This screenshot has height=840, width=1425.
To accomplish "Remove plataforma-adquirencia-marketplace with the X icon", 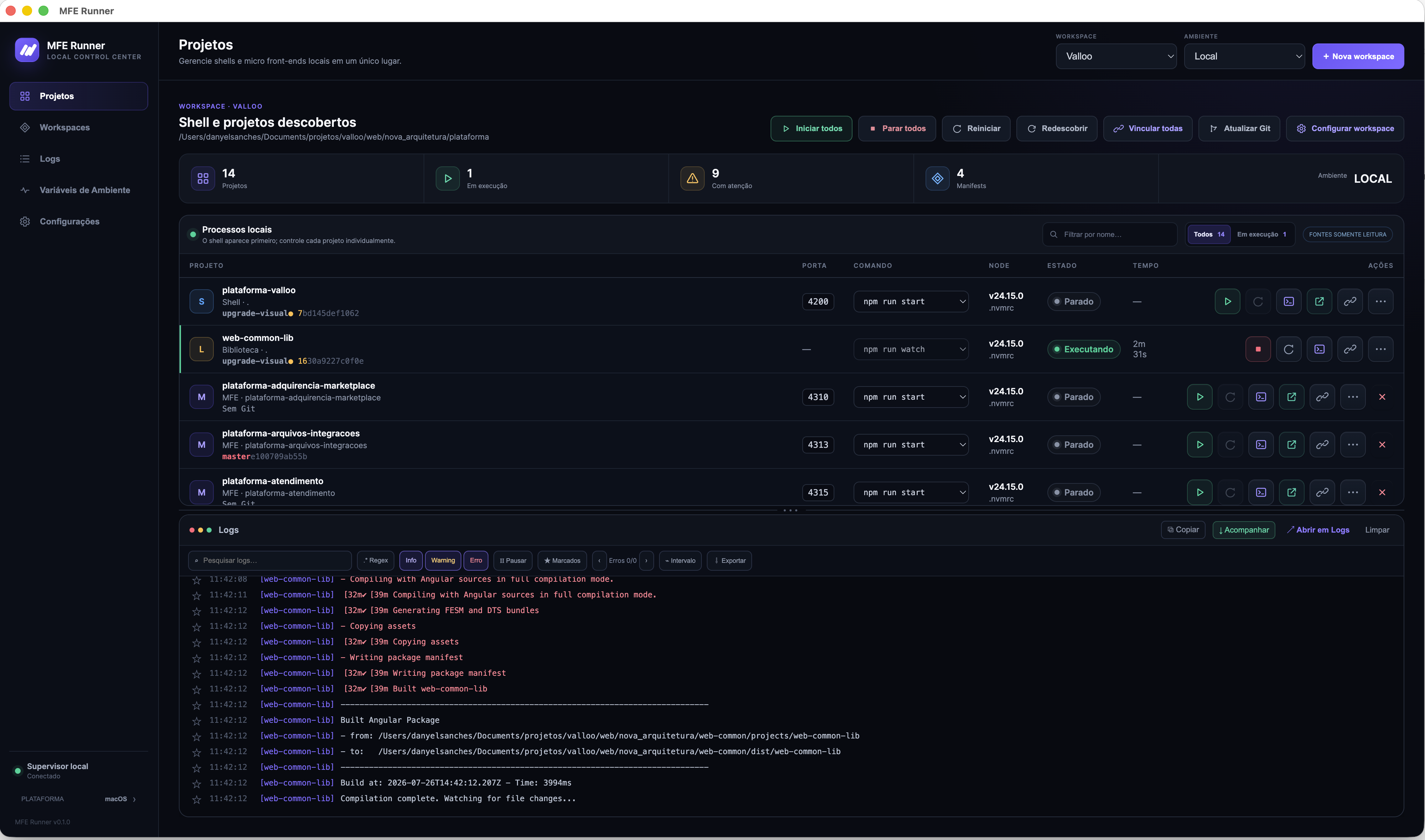I will (1382, 397).
